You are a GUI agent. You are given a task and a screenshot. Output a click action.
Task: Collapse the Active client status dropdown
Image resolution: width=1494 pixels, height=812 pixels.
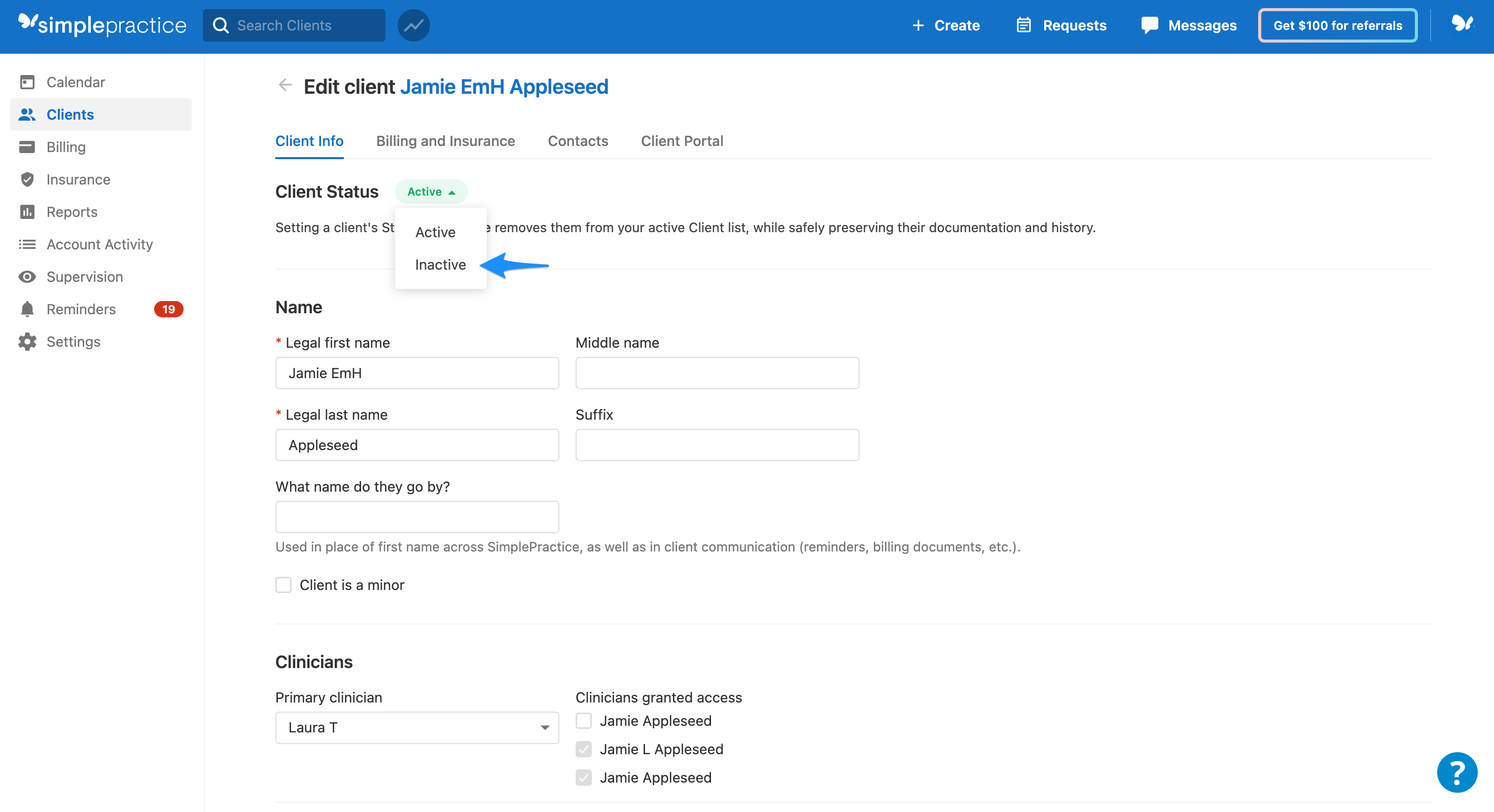[431, 191]
